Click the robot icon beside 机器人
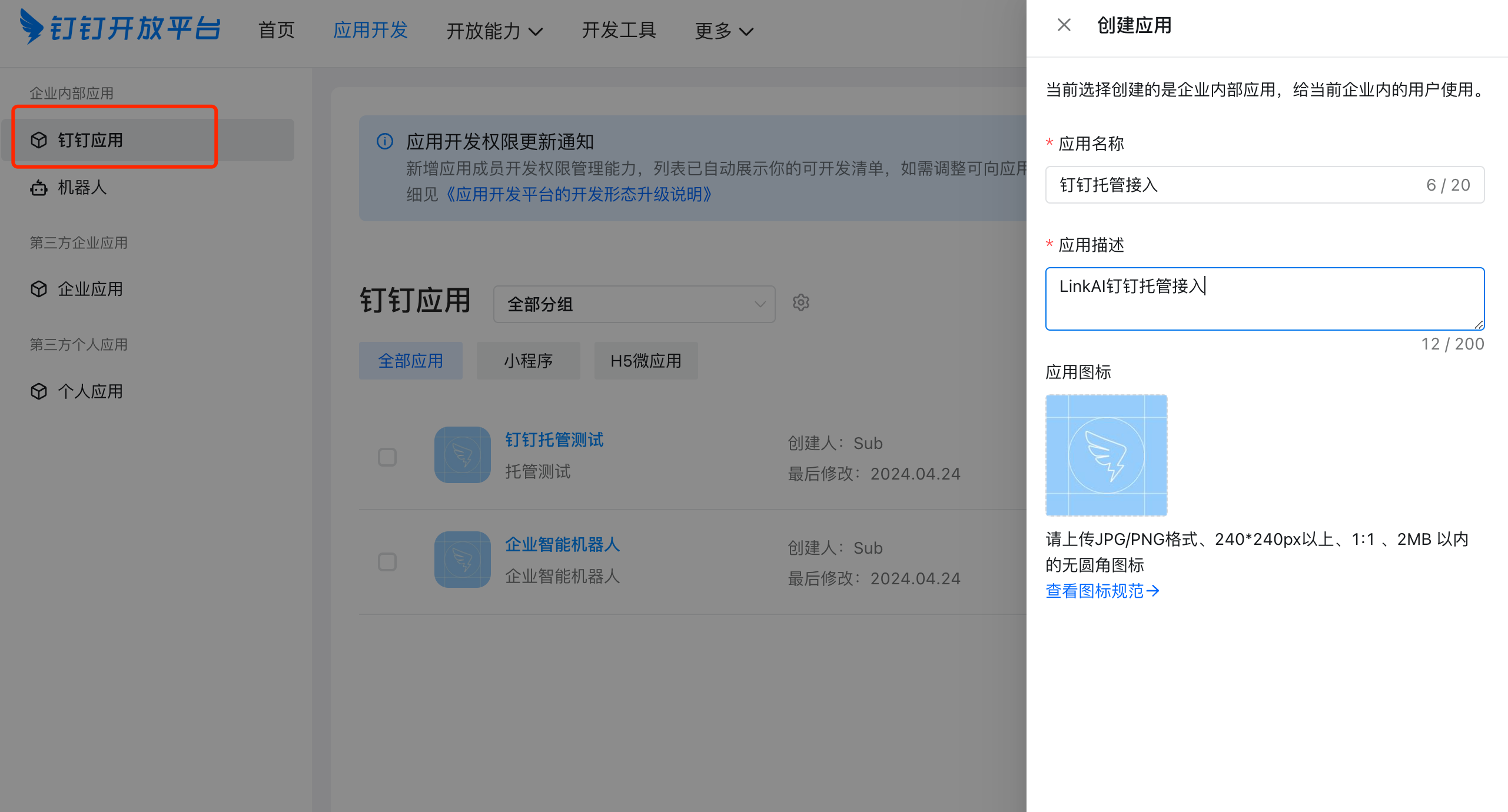This screenshot has width=1508, height=812. pos(39,188)
